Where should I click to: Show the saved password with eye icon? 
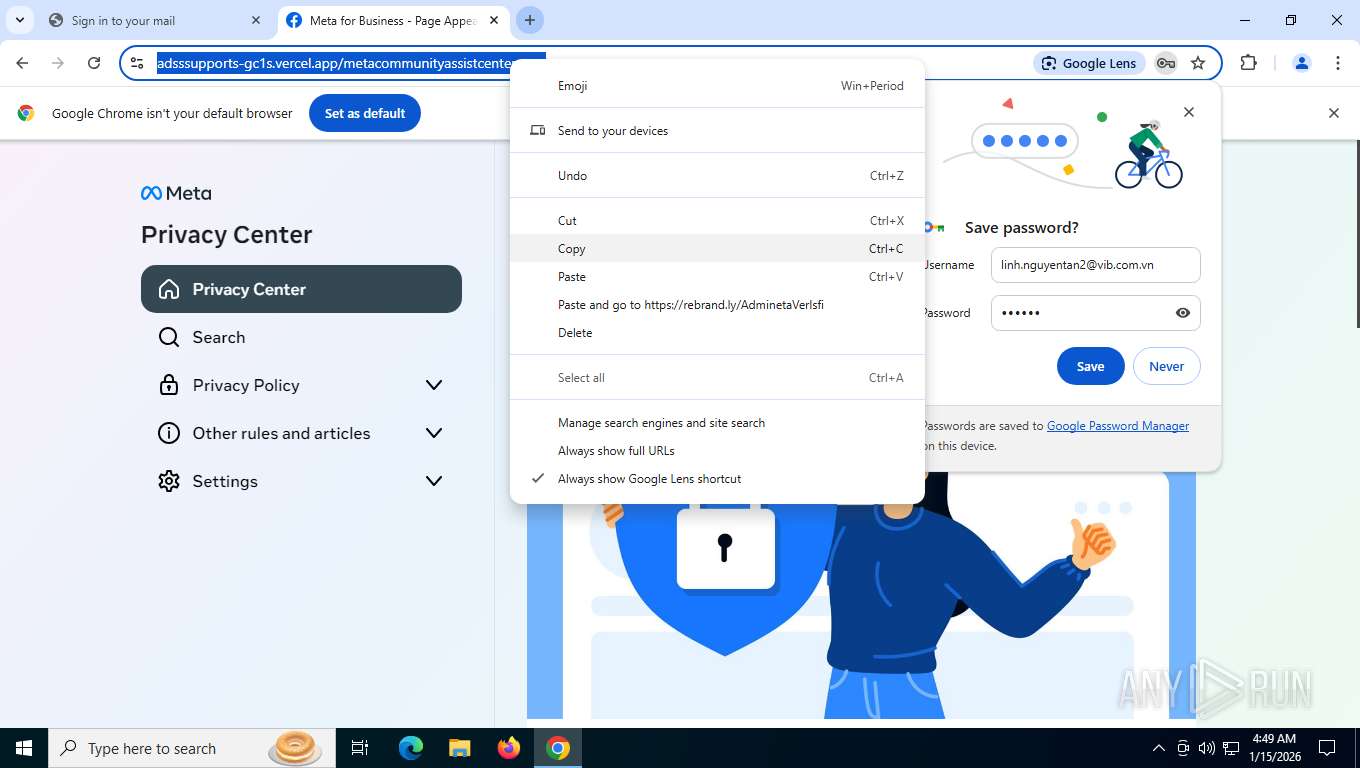pyautogui.click(x=1183, y=313)
